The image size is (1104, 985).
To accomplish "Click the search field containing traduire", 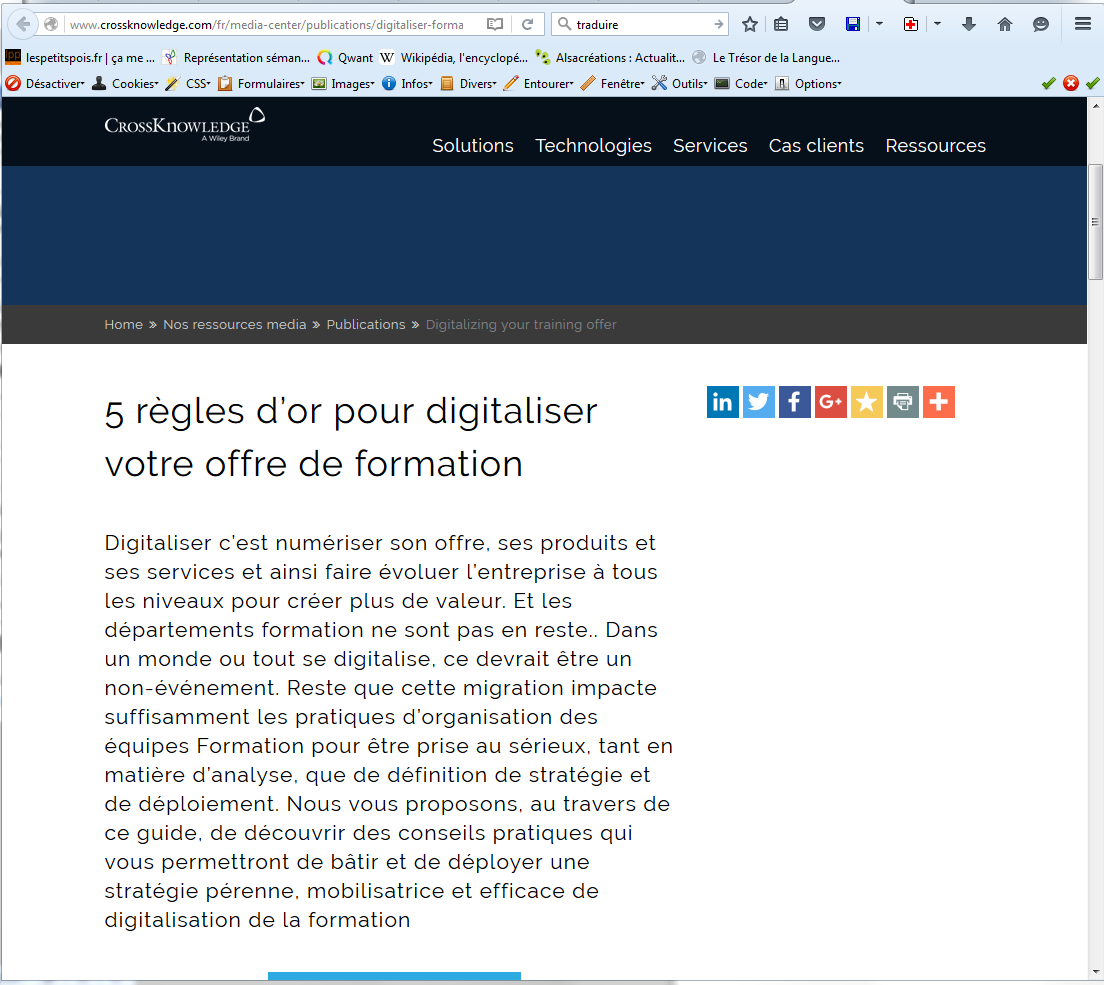I will coord(640,24).
